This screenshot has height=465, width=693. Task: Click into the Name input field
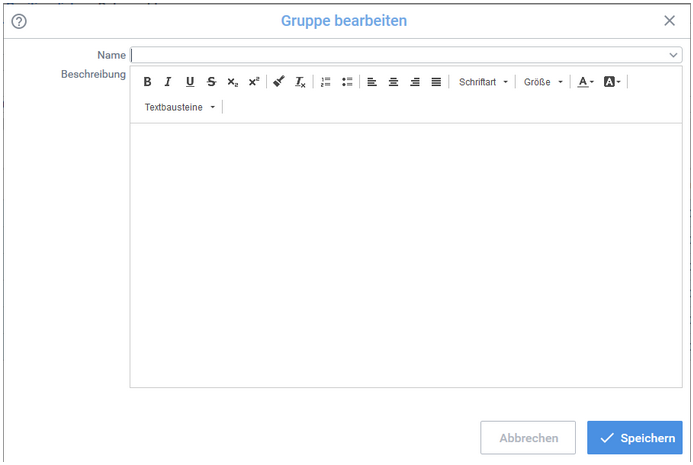click(x=400, y=55)
